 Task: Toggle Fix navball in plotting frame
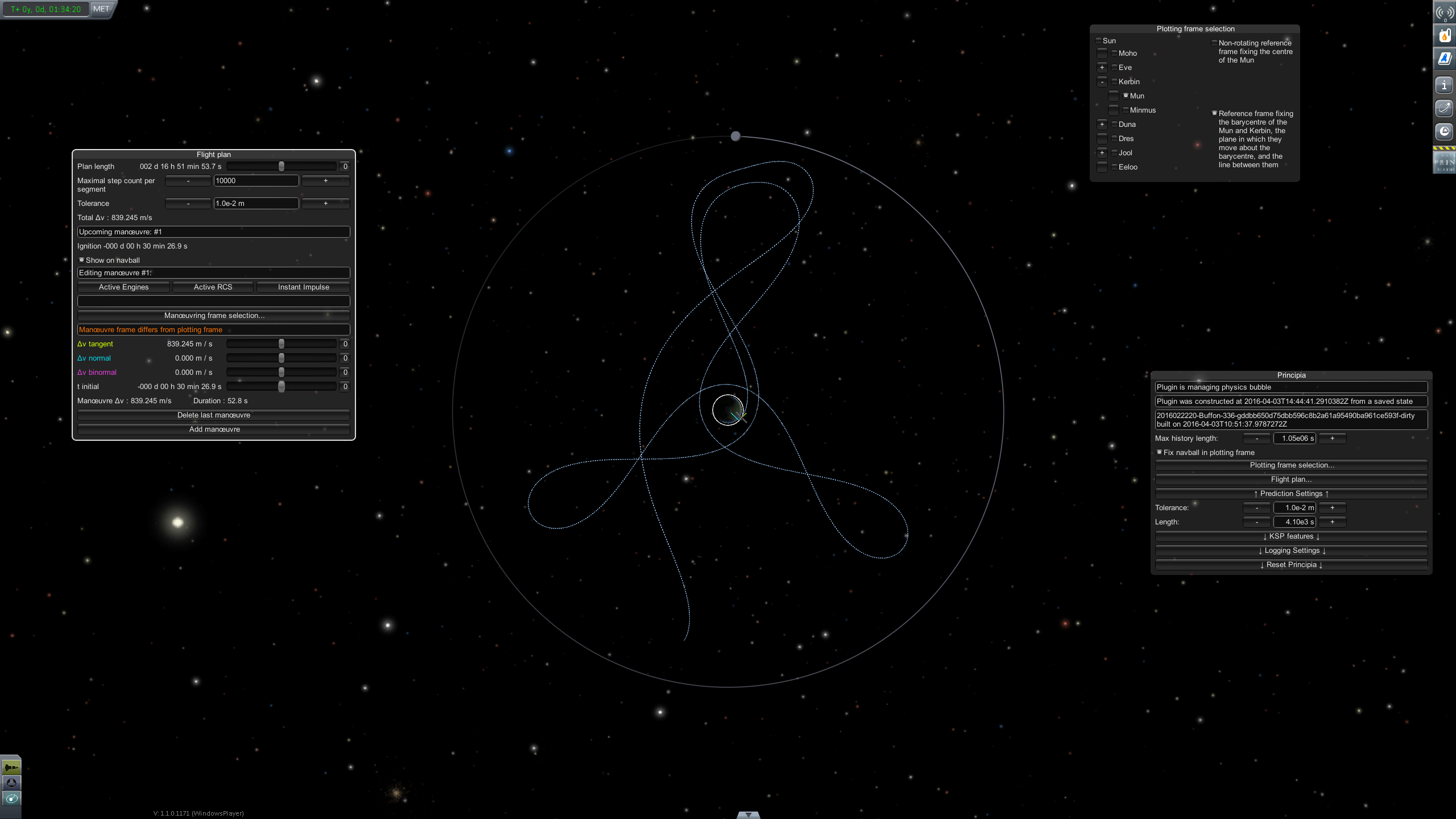[x=1159, y=452]
